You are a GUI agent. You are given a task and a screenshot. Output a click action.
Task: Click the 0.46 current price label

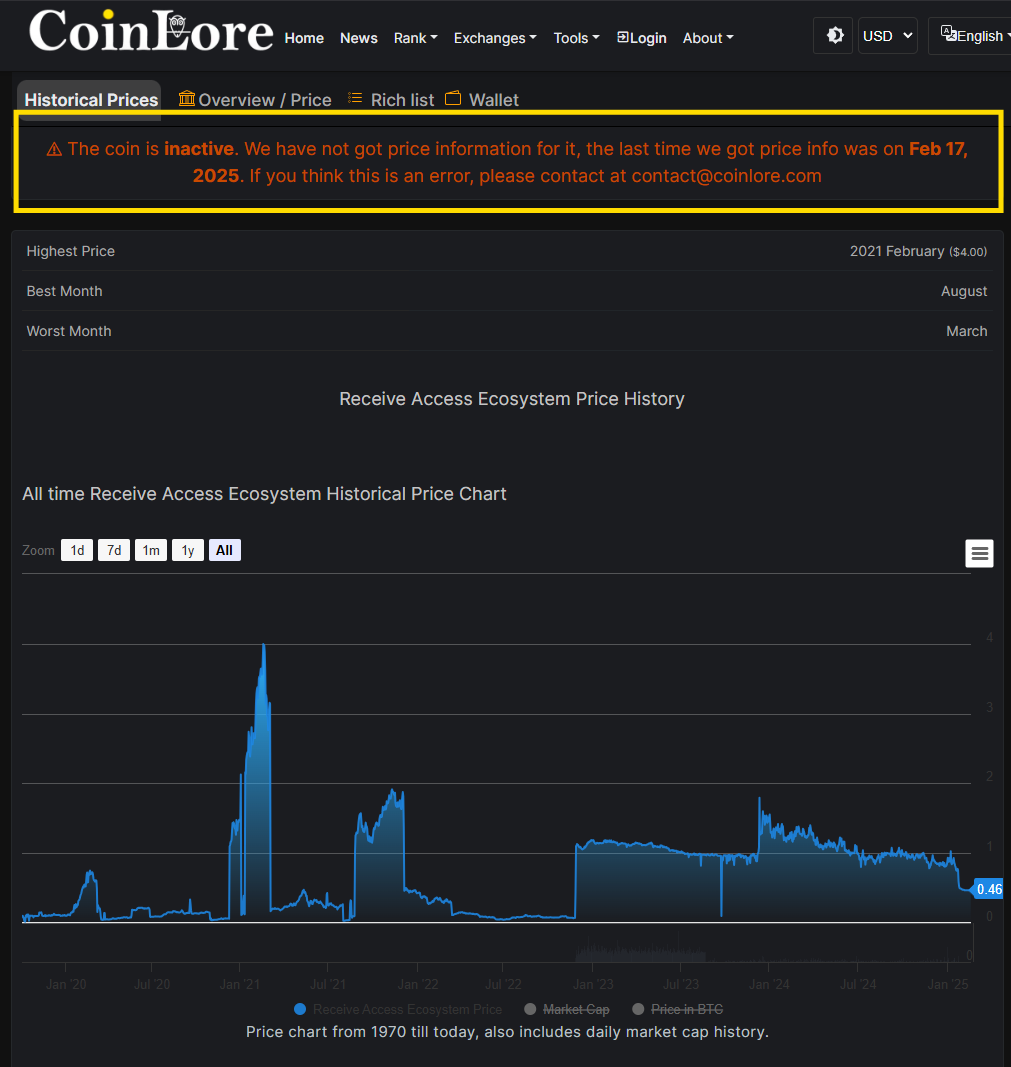[x=989, y=889]
